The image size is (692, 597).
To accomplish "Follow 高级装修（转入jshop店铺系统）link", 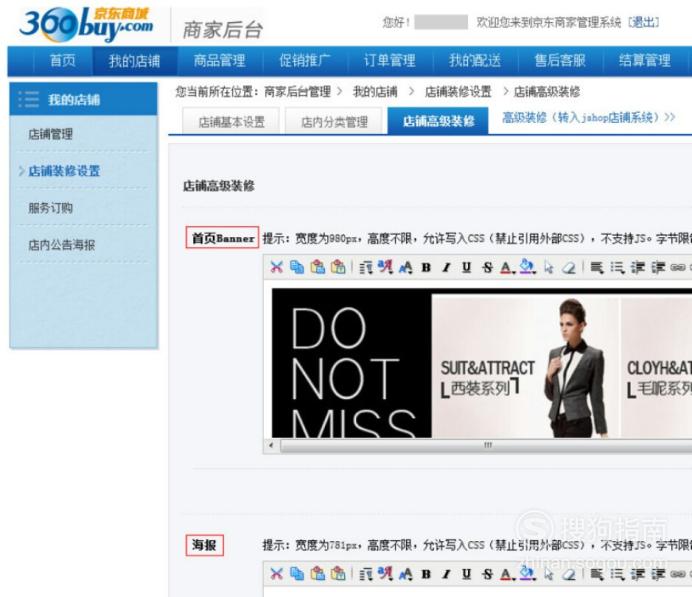I will click(589, 117).
